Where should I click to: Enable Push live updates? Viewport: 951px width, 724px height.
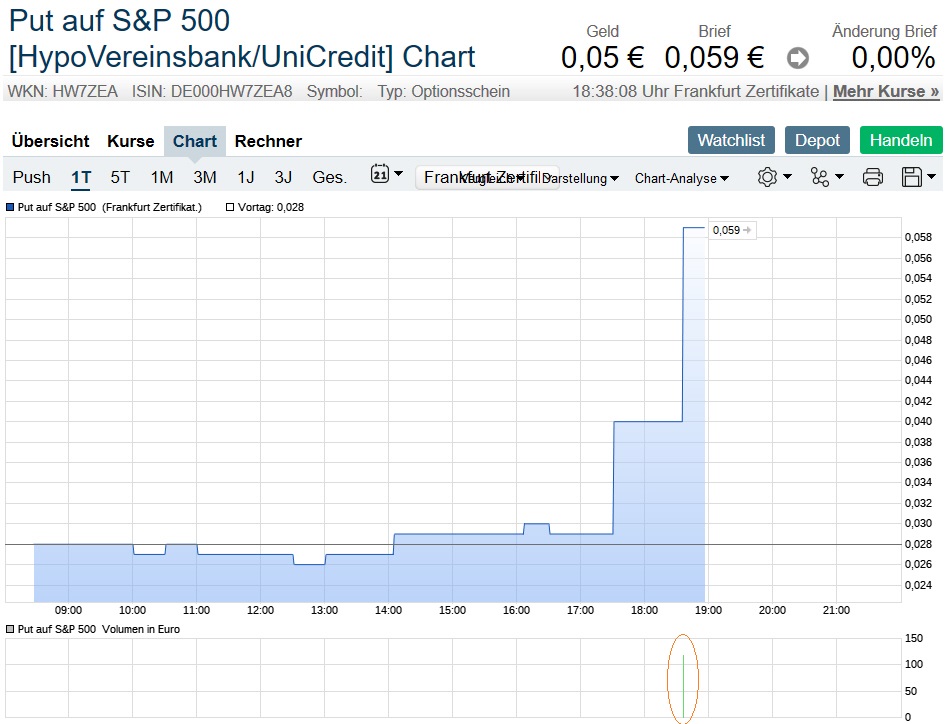point(32,177)
